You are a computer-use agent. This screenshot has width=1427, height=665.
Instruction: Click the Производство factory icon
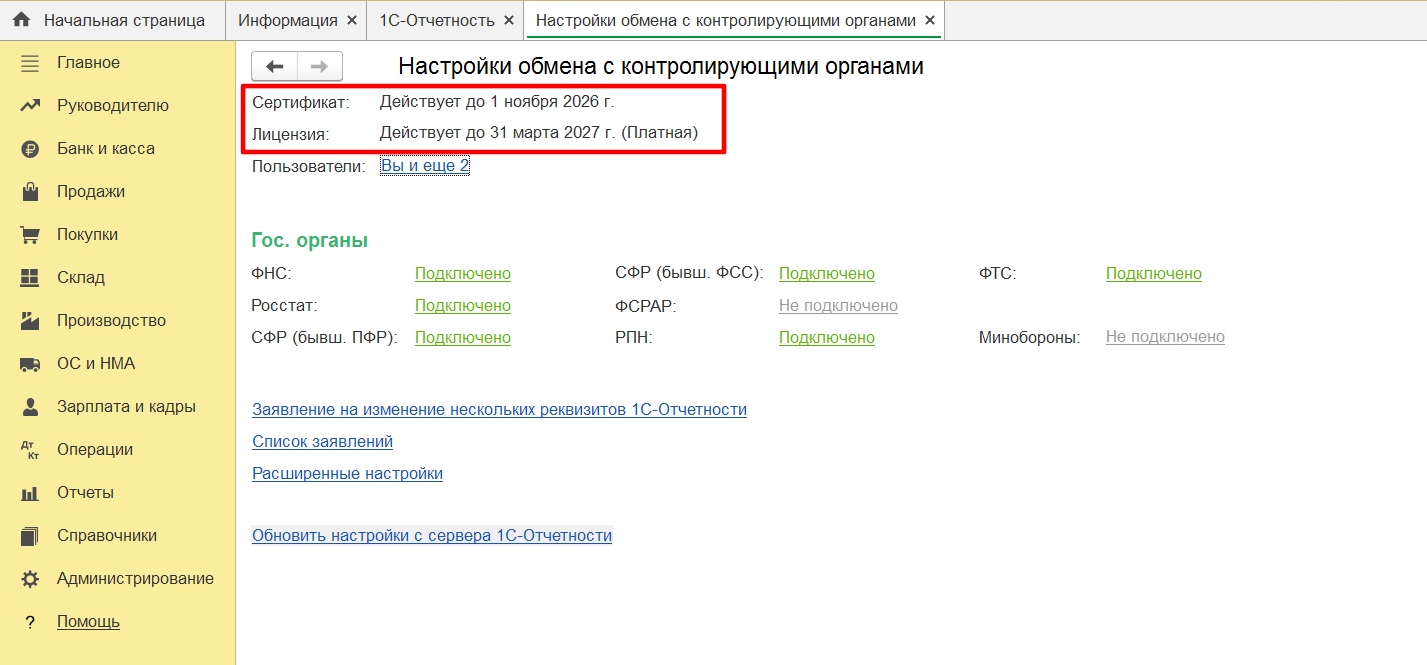(x=30, y=321)
